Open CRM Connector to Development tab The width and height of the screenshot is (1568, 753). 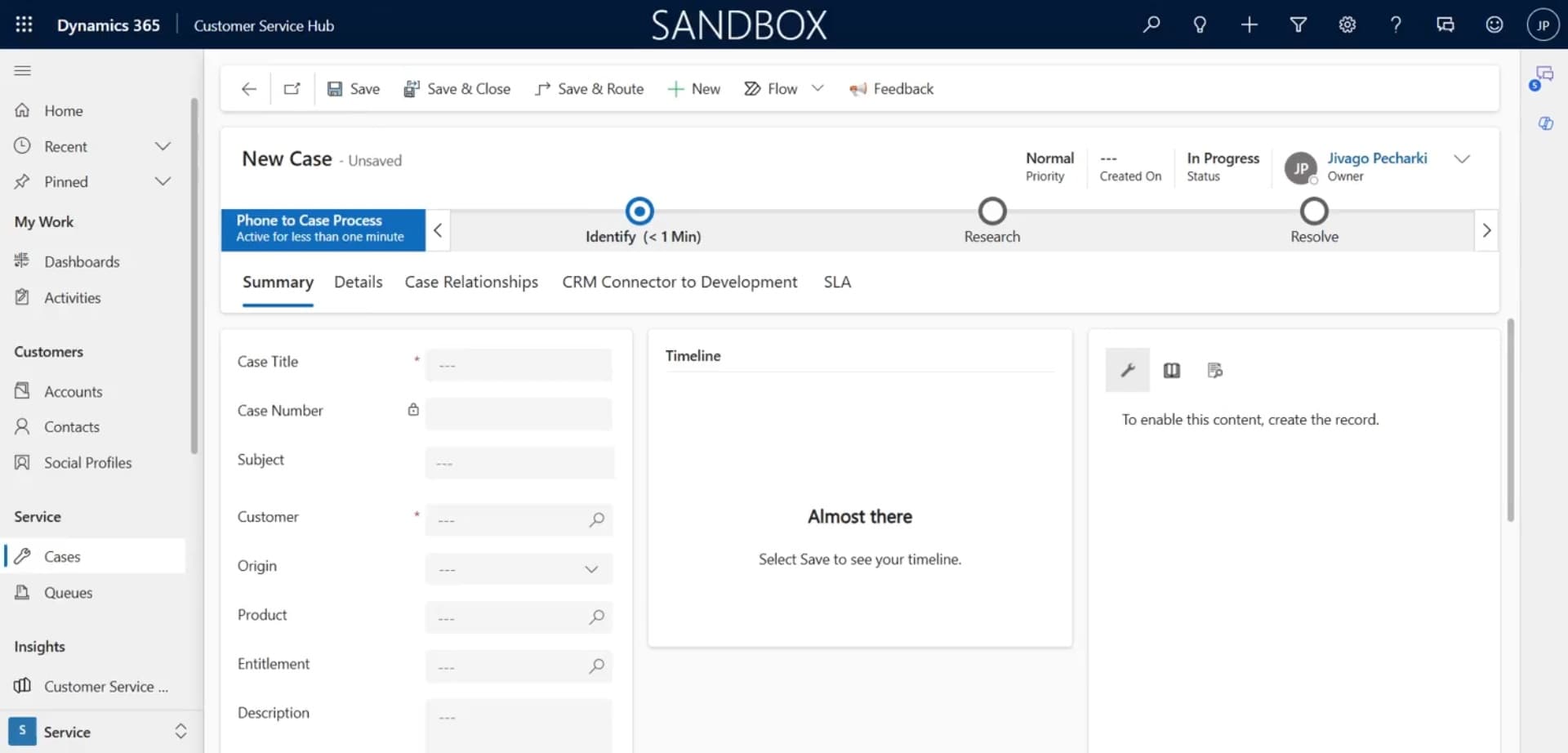679,283
